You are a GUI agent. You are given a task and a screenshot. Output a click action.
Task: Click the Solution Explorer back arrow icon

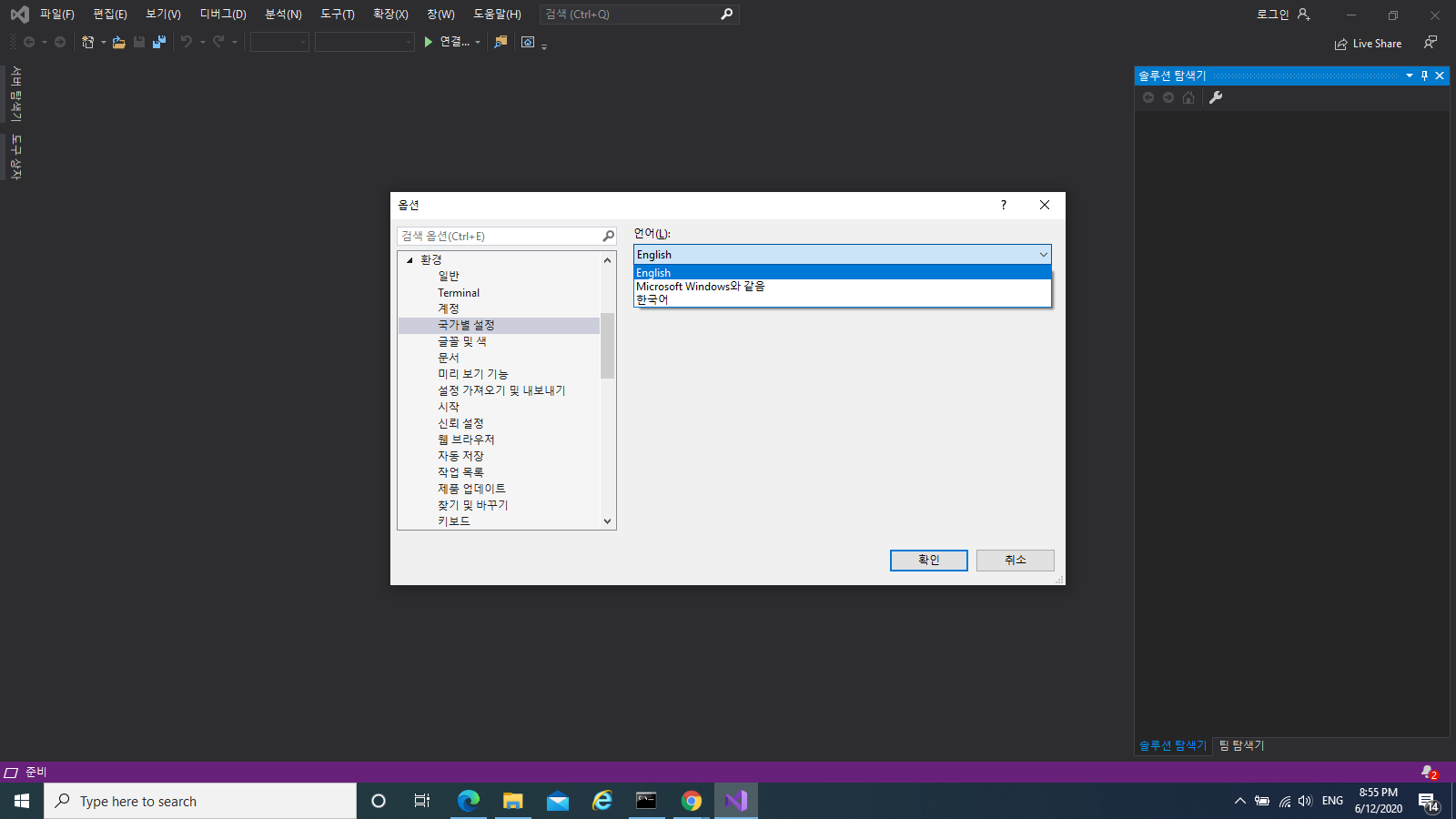[1148, 97]
